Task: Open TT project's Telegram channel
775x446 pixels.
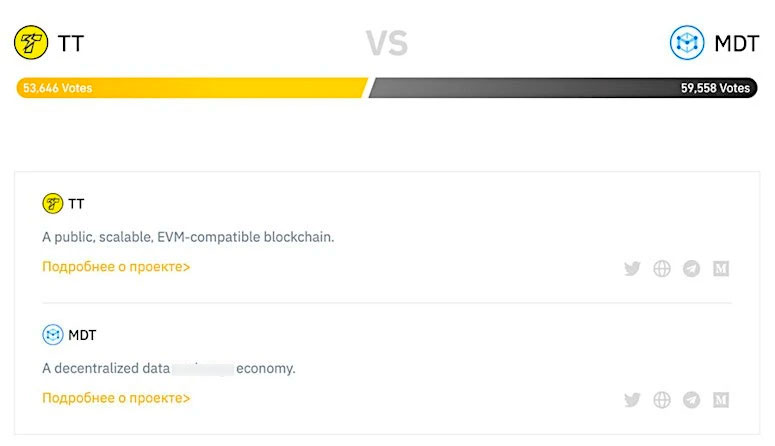Action: pyautogui.click(x=691, y=268)
